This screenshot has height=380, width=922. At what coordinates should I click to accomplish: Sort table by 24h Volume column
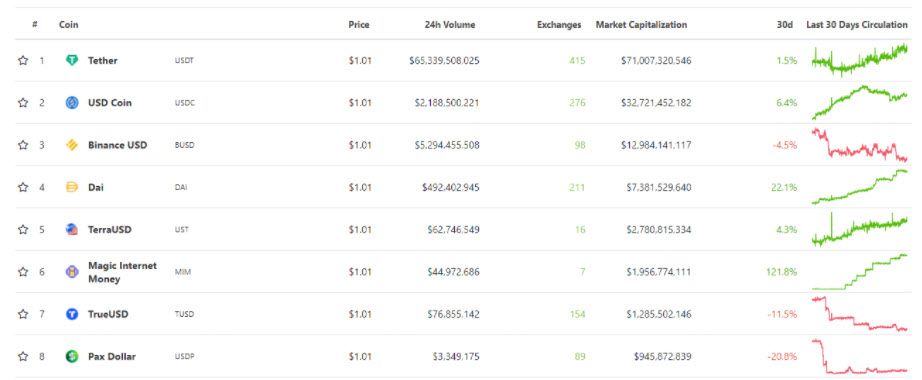(450, 25)
